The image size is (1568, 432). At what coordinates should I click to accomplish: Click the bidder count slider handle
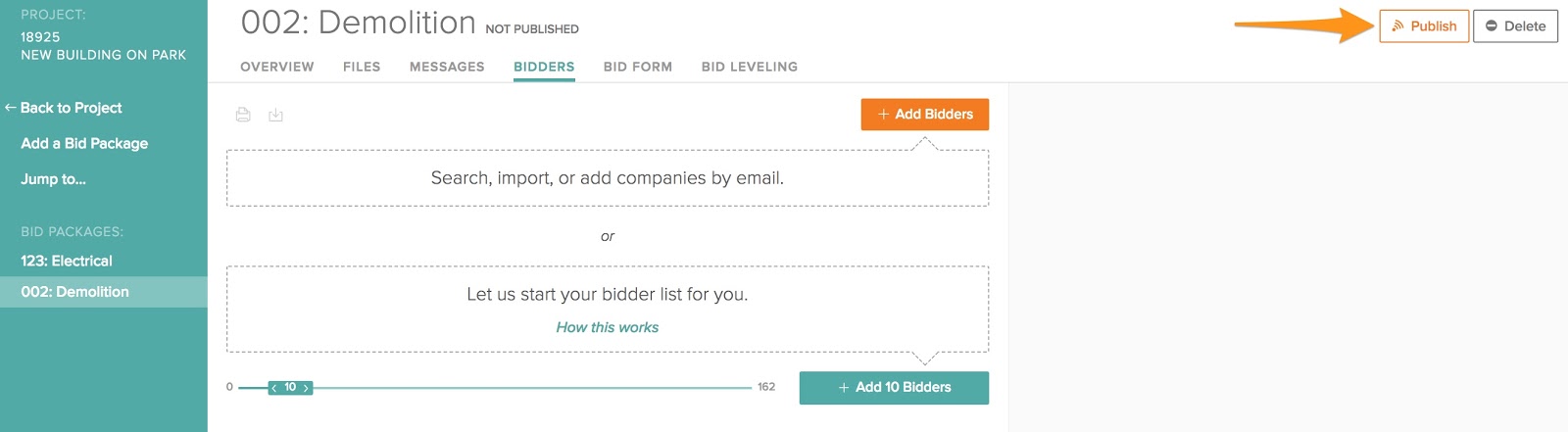(290, 388)
